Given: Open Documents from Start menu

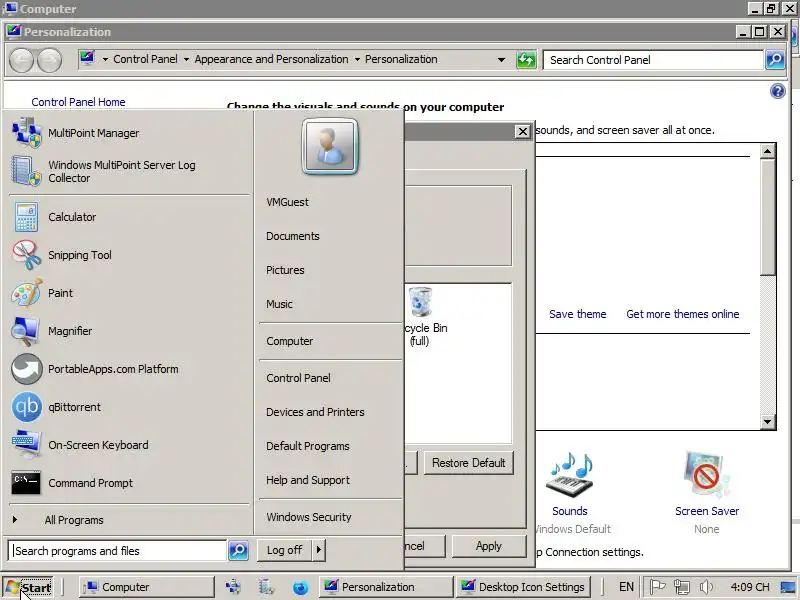Looking at the screenshot, I should click(x=292, y=236).
